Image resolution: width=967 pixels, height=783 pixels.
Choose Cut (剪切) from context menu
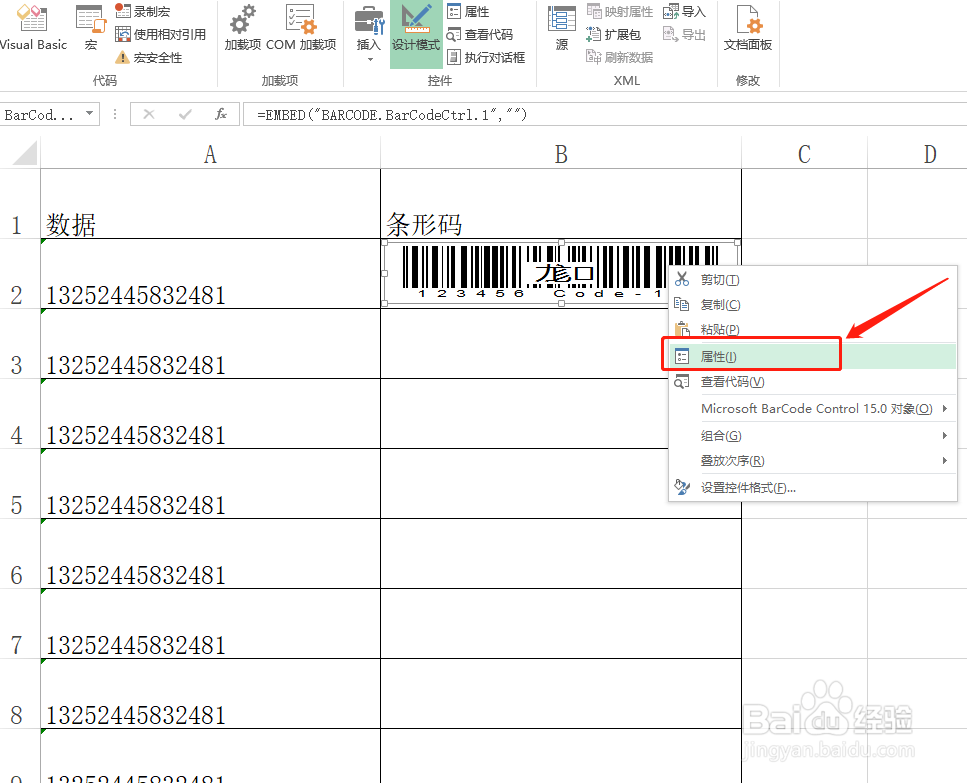[x=813, y=280]
